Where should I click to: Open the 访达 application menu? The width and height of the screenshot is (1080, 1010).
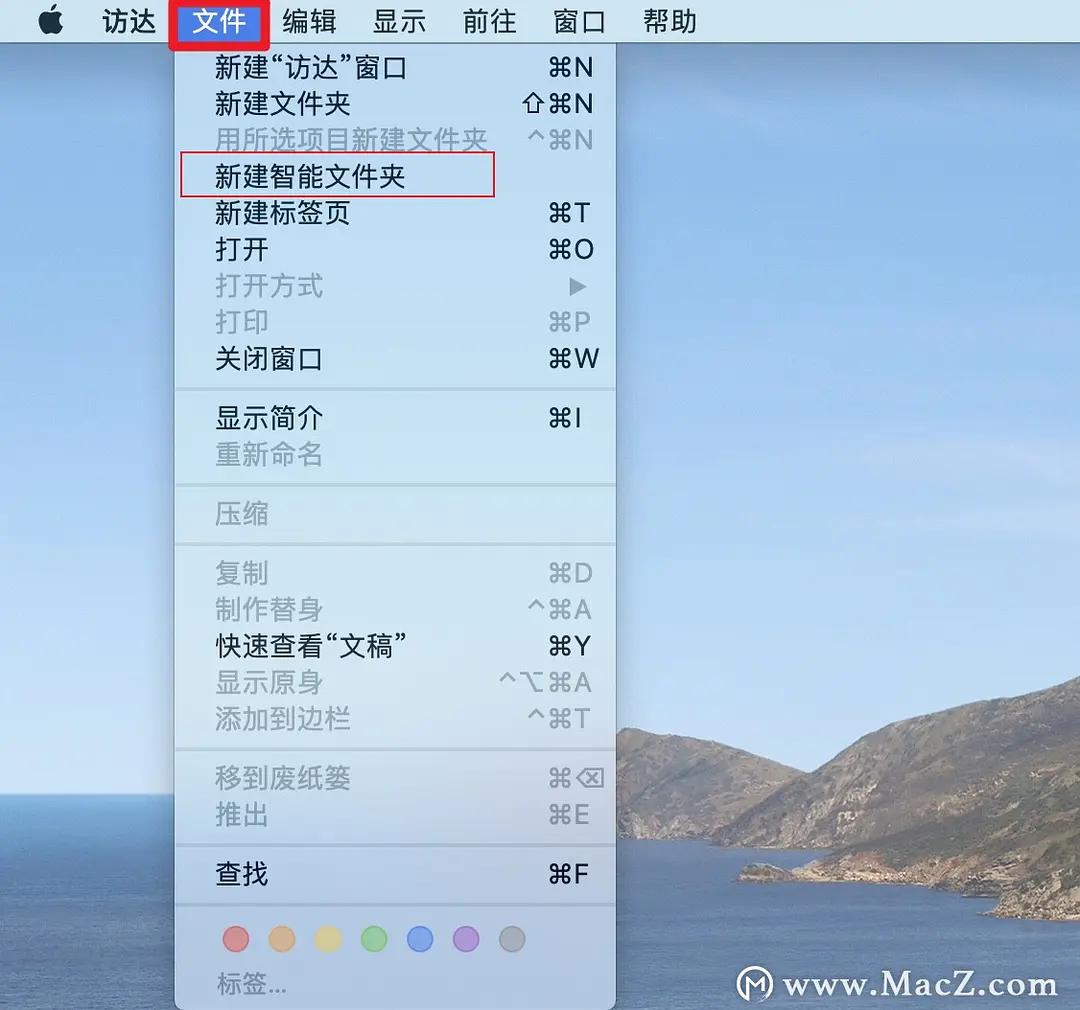(x=128, y=22)
